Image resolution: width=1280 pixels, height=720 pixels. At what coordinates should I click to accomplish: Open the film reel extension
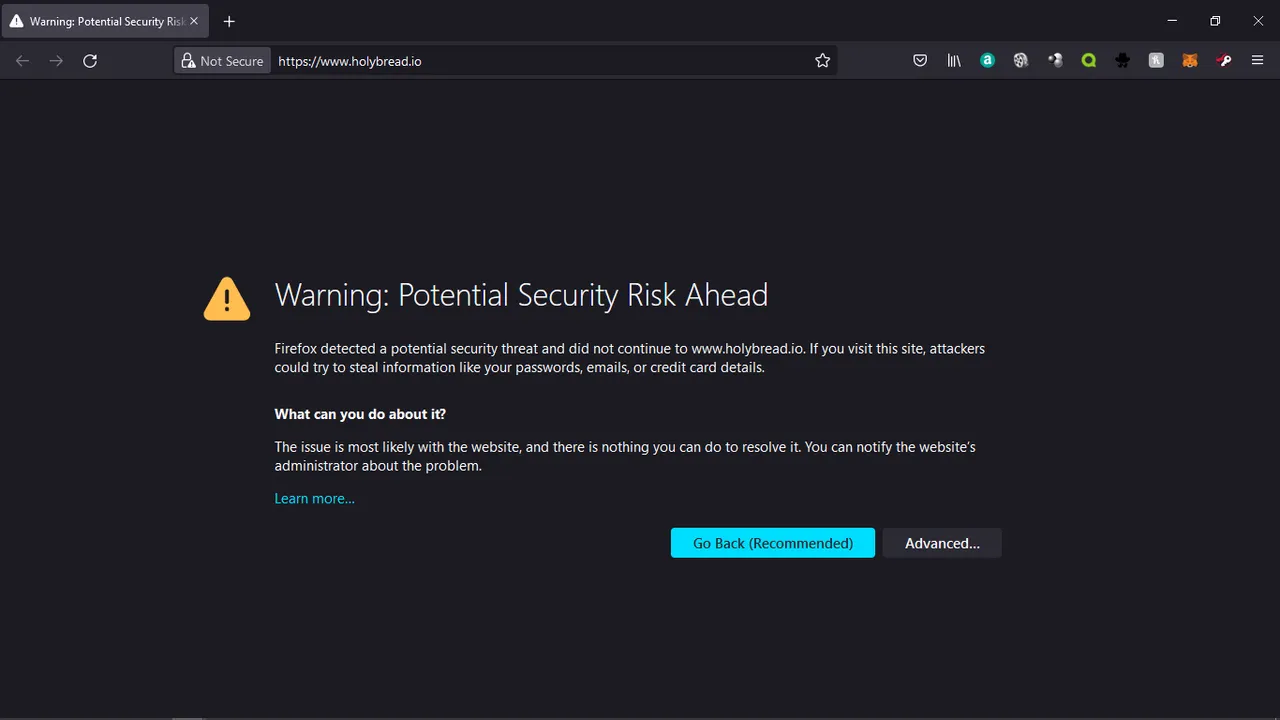click(1021, 61)
